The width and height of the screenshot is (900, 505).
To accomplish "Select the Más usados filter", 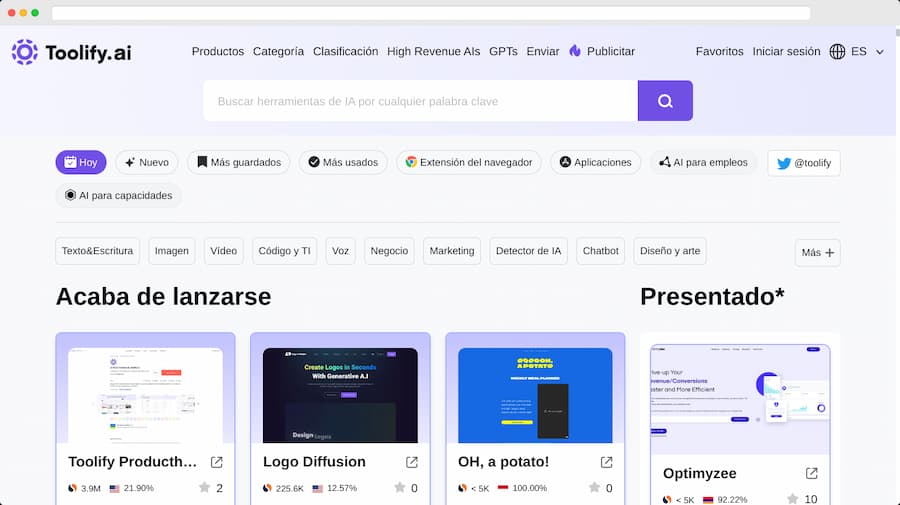I will pos(343,162).
